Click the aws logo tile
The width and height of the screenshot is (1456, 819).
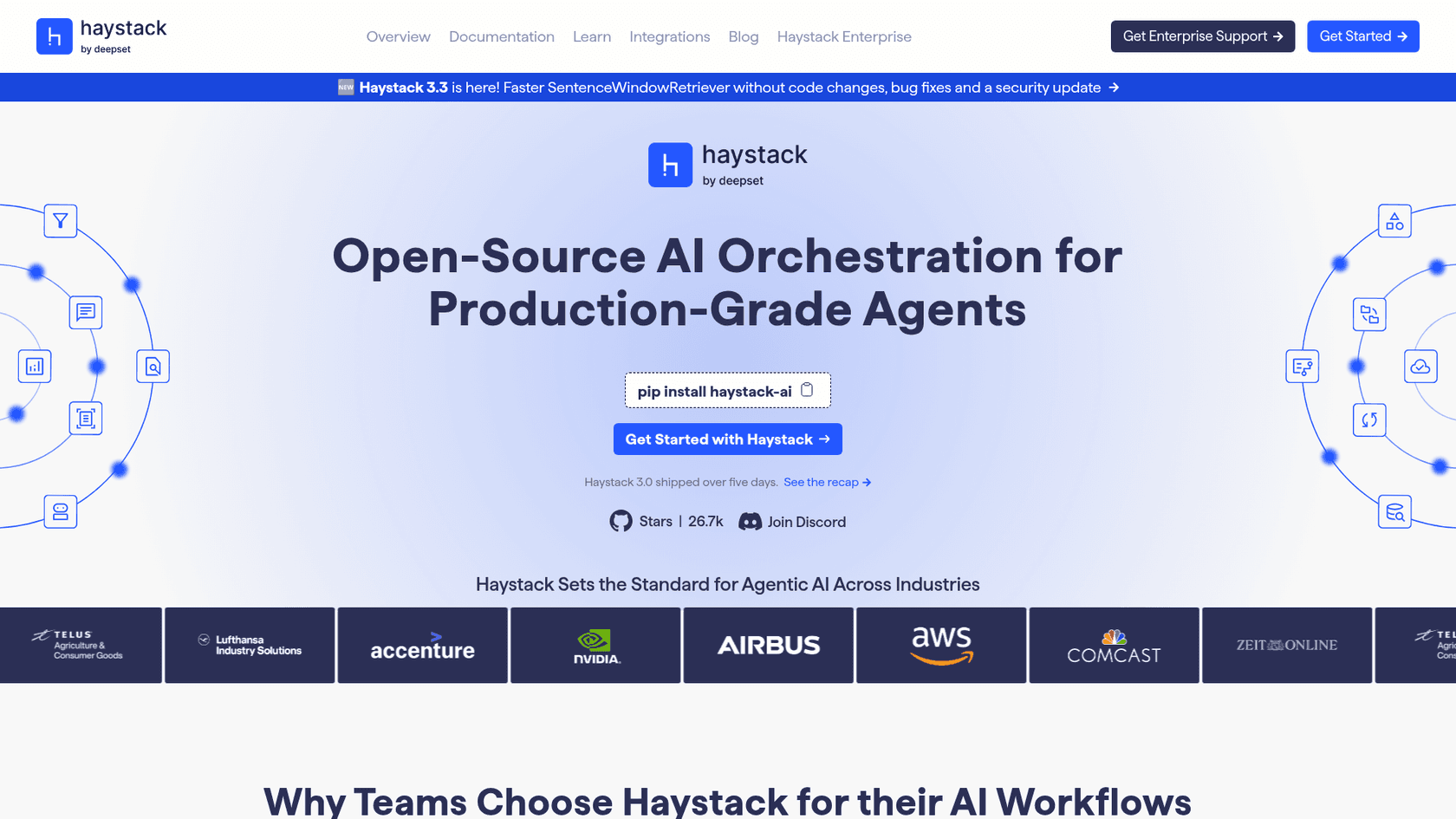click(941, 645)
